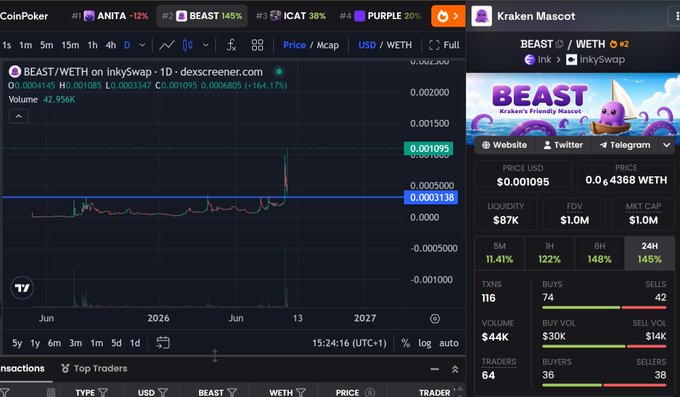This screenshot has width=680, height=397.
Task: Switch chart denomination to WETH
Action: coord(399,45)
